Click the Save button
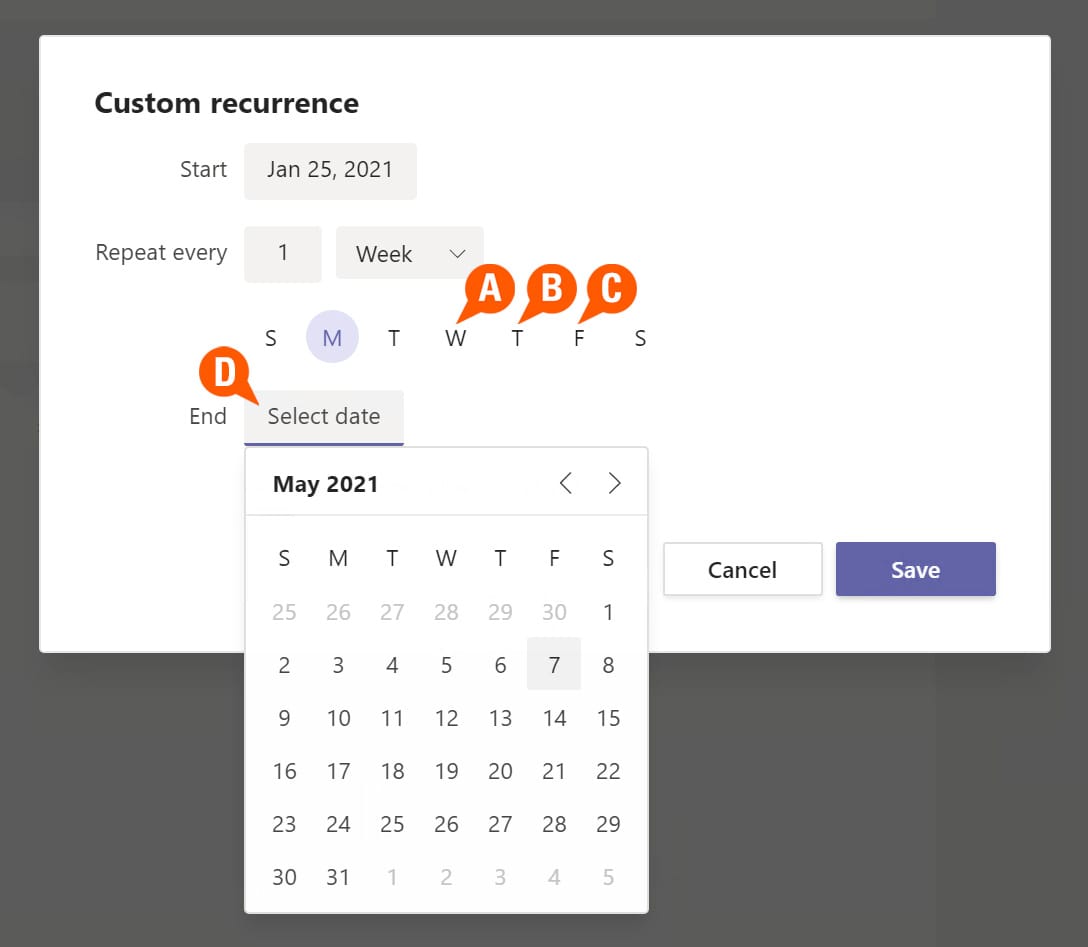This screenshot has width=1088, height=947. pos(915,569)
